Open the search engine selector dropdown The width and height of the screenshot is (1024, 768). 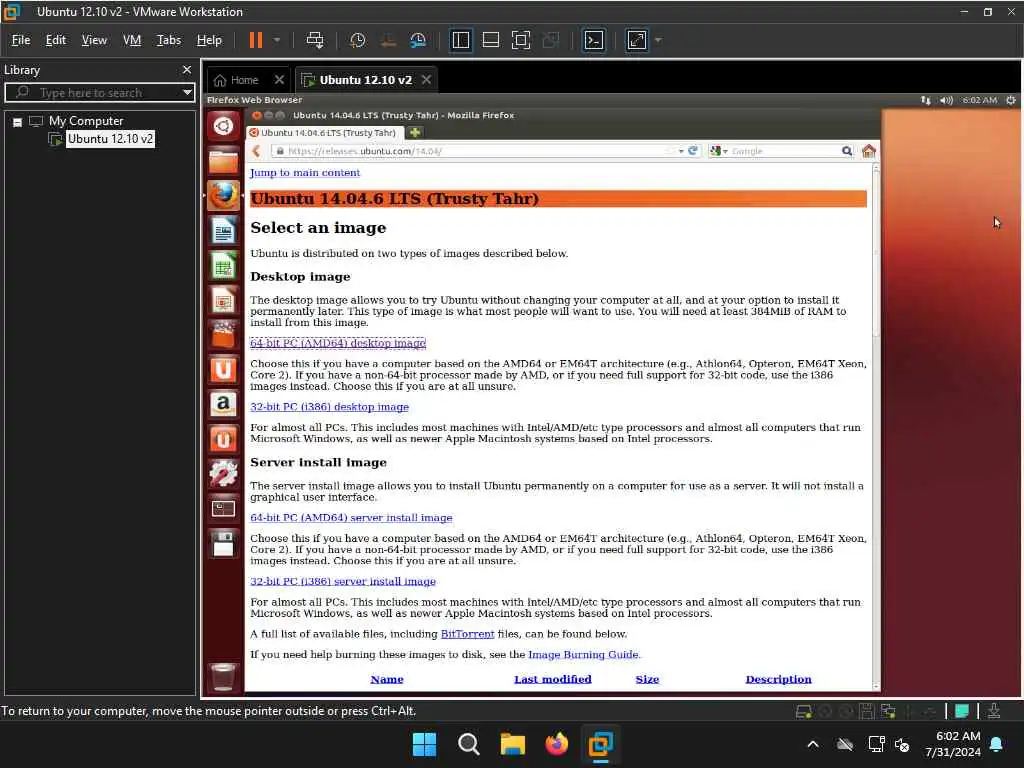pos(719,151)
